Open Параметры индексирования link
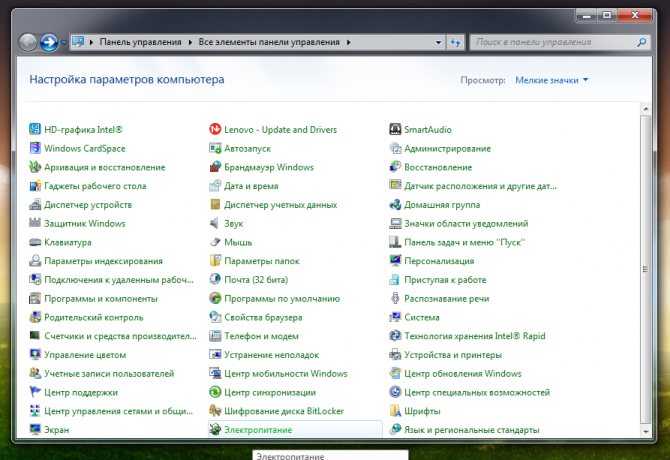 click(x=103, y=261)
